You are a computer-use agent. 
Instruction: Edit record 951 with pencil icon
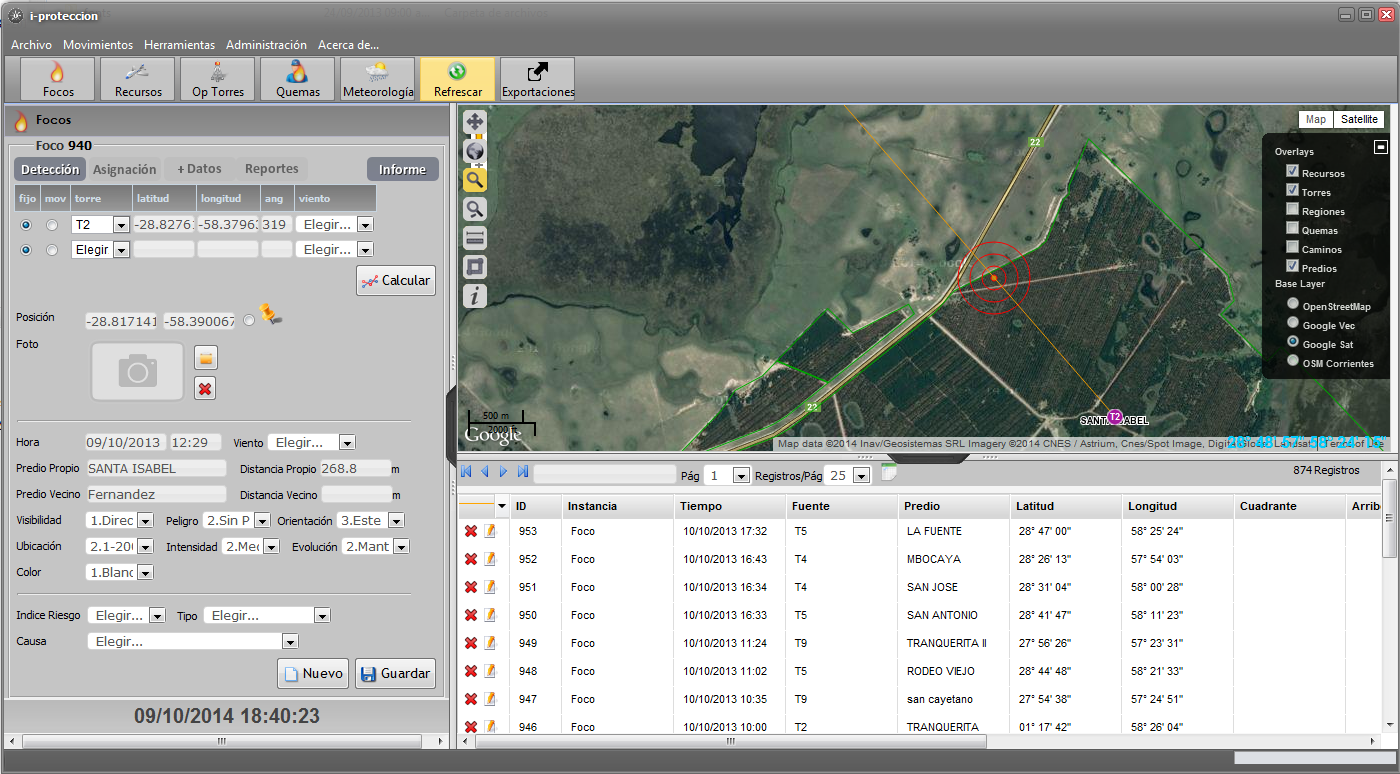pos(490,587)
